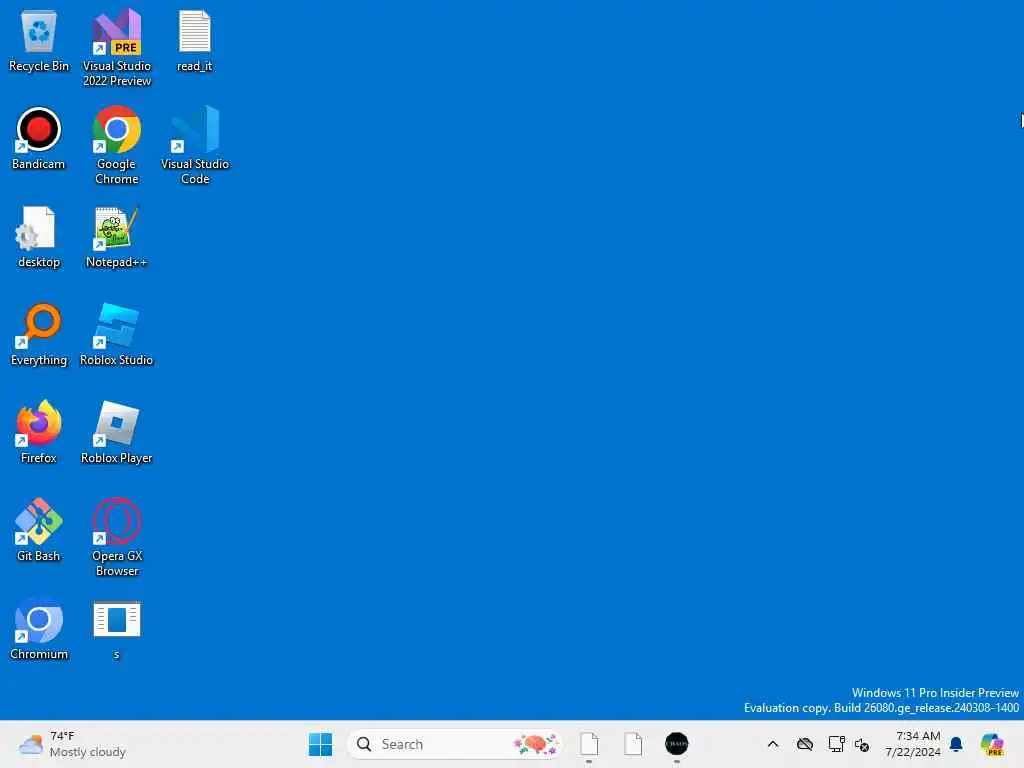The height and width of the screenshot is (768, 1024).
Task: Select the Google Chrome shortcut
Action: [x=117, y=146]
